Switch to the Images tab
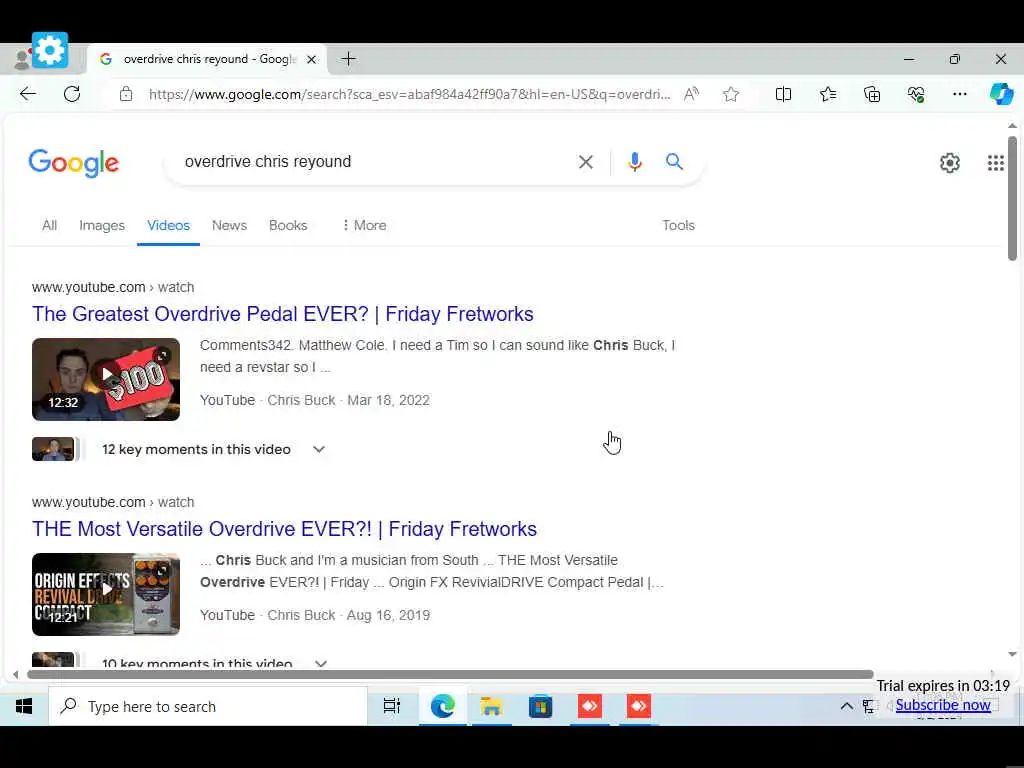Image resolution: width=1024 pixels, height=768 pixels. tap(102, 225)
